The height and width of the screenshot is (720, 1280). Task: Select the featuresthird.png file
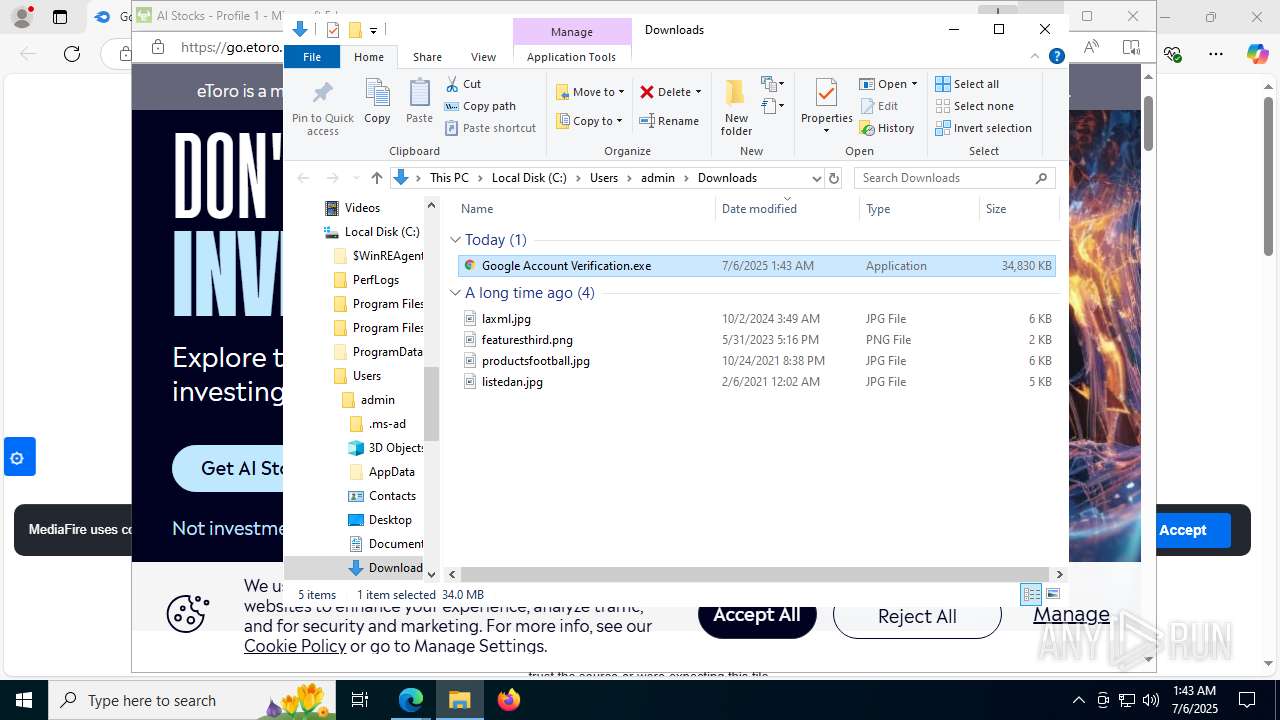(527, 339)
